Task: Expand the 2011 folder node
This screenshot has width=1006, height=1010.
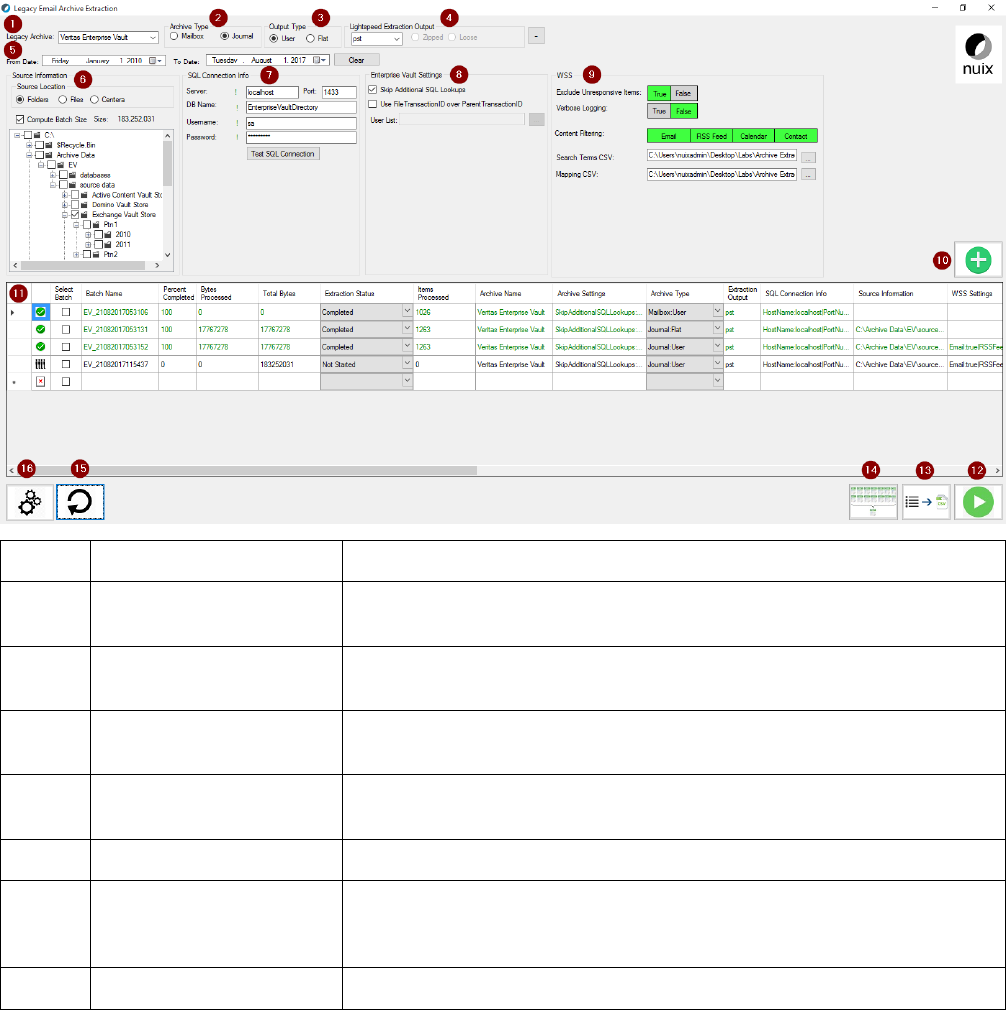Action: tap(88, 245)
